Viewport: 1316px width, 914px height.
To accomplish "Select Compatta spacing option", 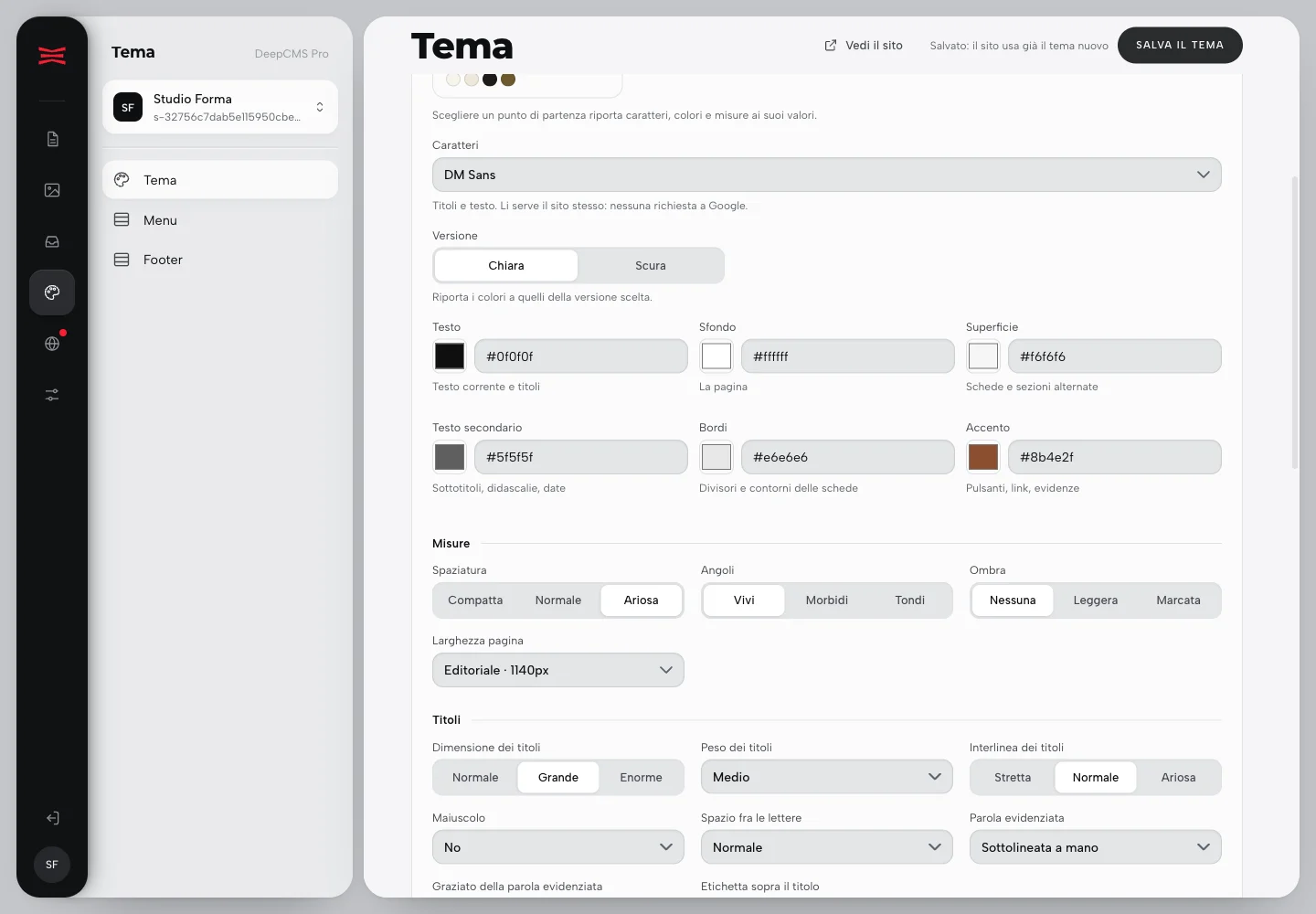I will [475, 600].
